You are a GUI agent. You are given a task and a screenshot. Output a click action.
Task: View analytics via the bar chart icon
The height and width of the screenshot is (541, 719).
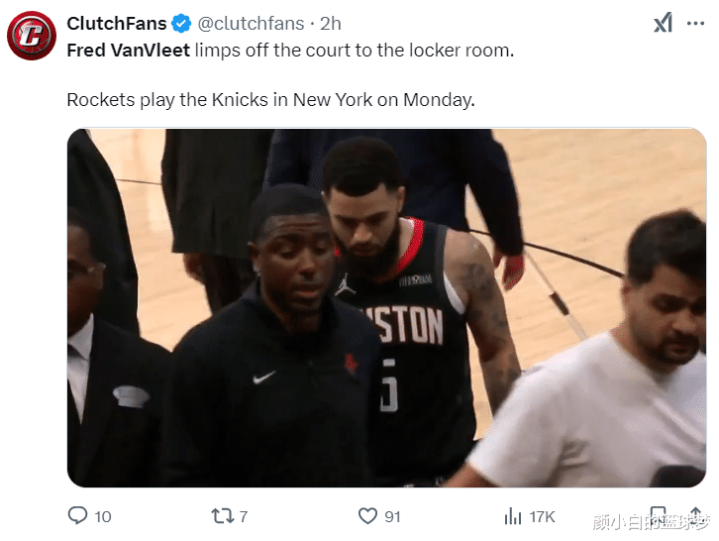point(513,516)
